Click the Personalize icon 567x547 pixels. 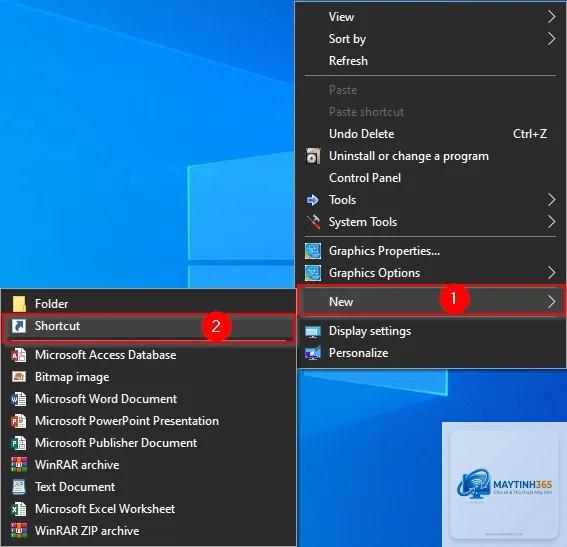coord(313,353)
